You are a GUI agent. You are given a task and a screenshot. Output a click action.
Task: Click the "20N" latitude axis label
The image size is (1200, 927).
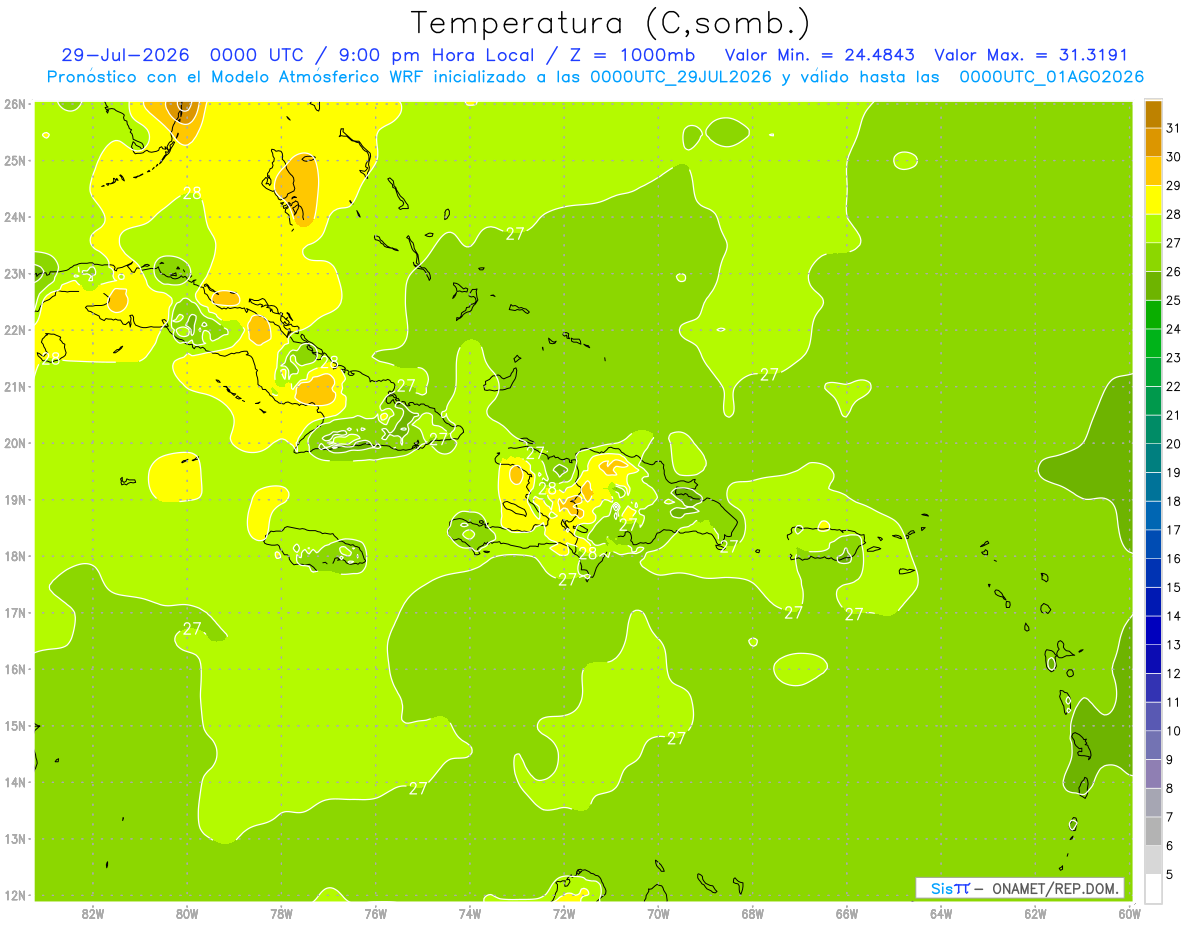15,443
